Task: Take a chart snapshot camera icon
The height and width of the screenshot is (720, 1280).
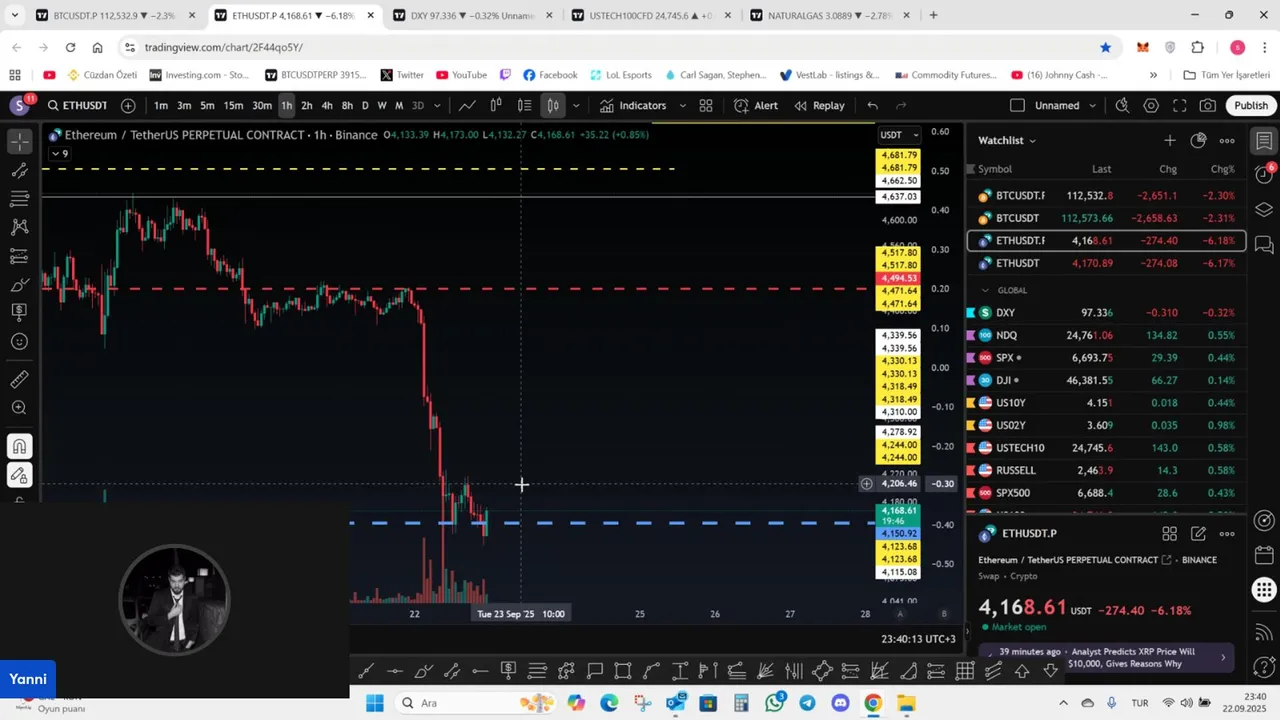Action: 1208,105
